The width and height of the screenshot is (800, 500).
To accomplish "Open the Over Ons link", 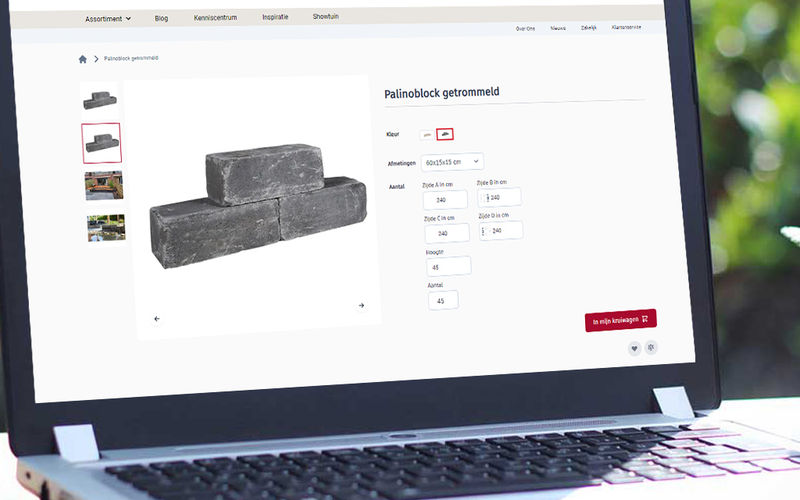I will pos(525,29).
